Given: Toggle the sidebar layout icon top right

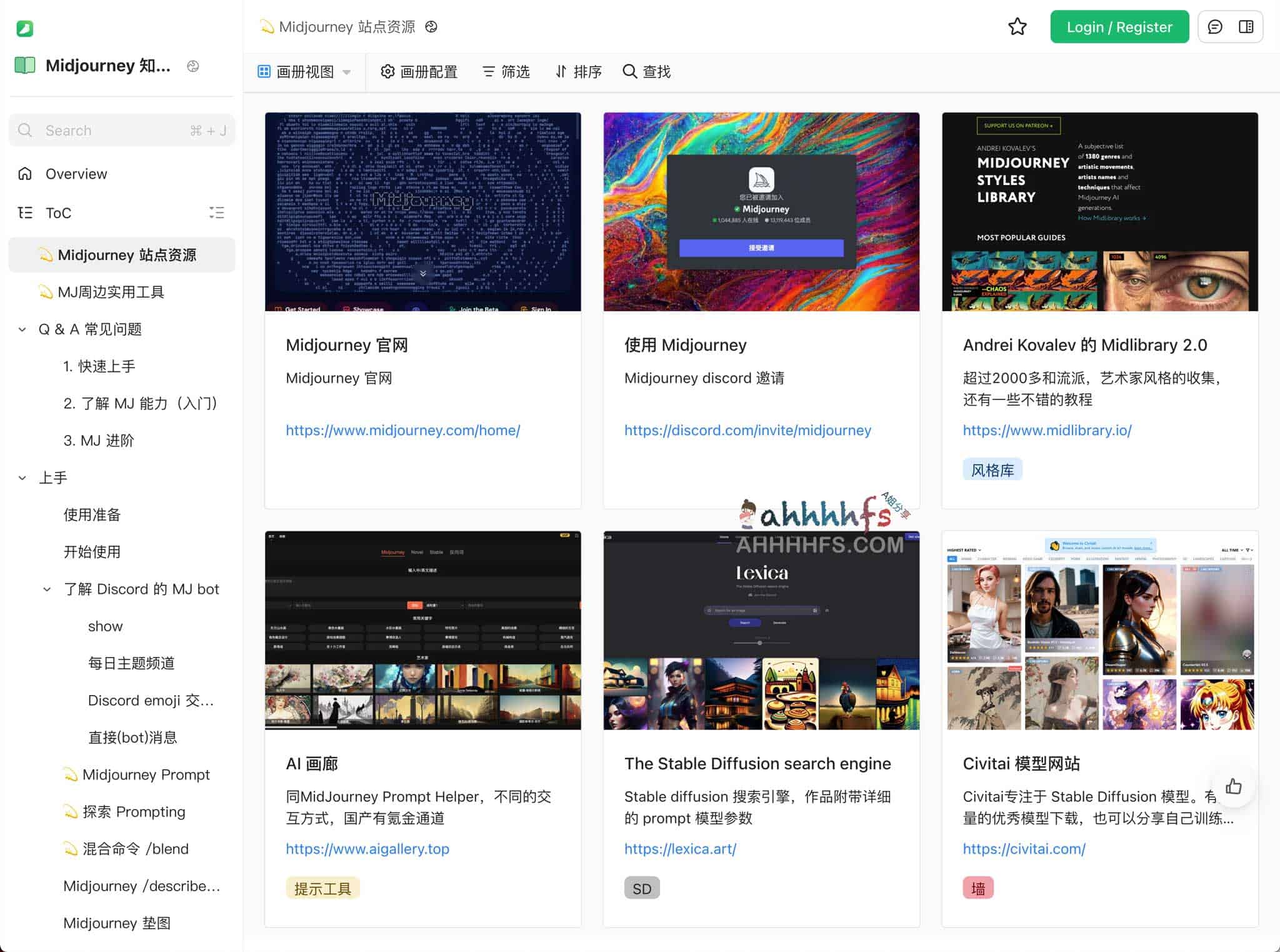Looking at the screenshot, I should click(x=1246, y=27).
